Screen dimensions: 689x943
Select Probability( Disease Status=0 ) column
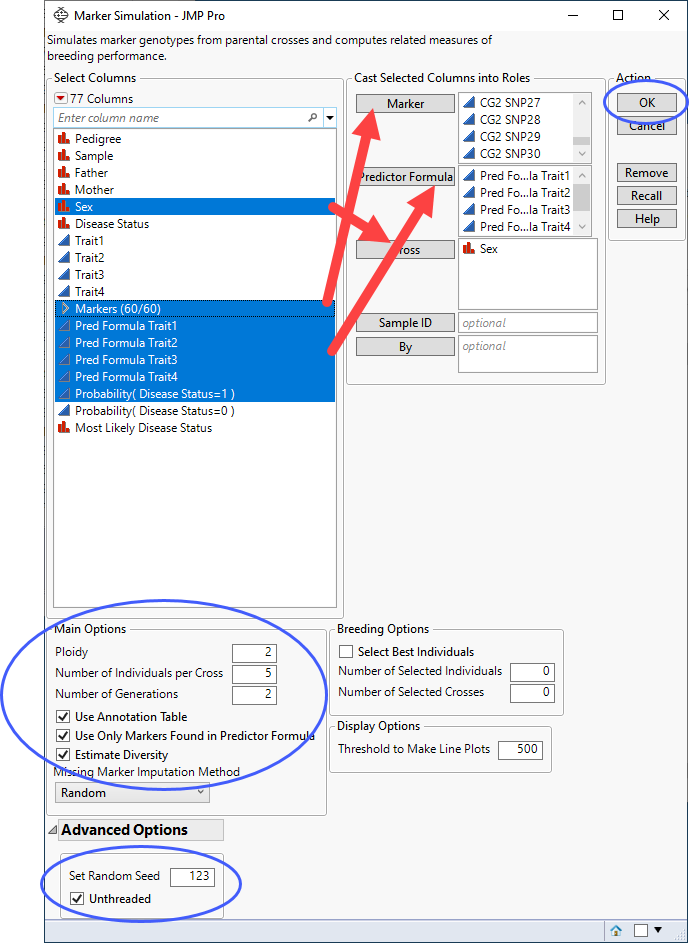pos(195,411)
